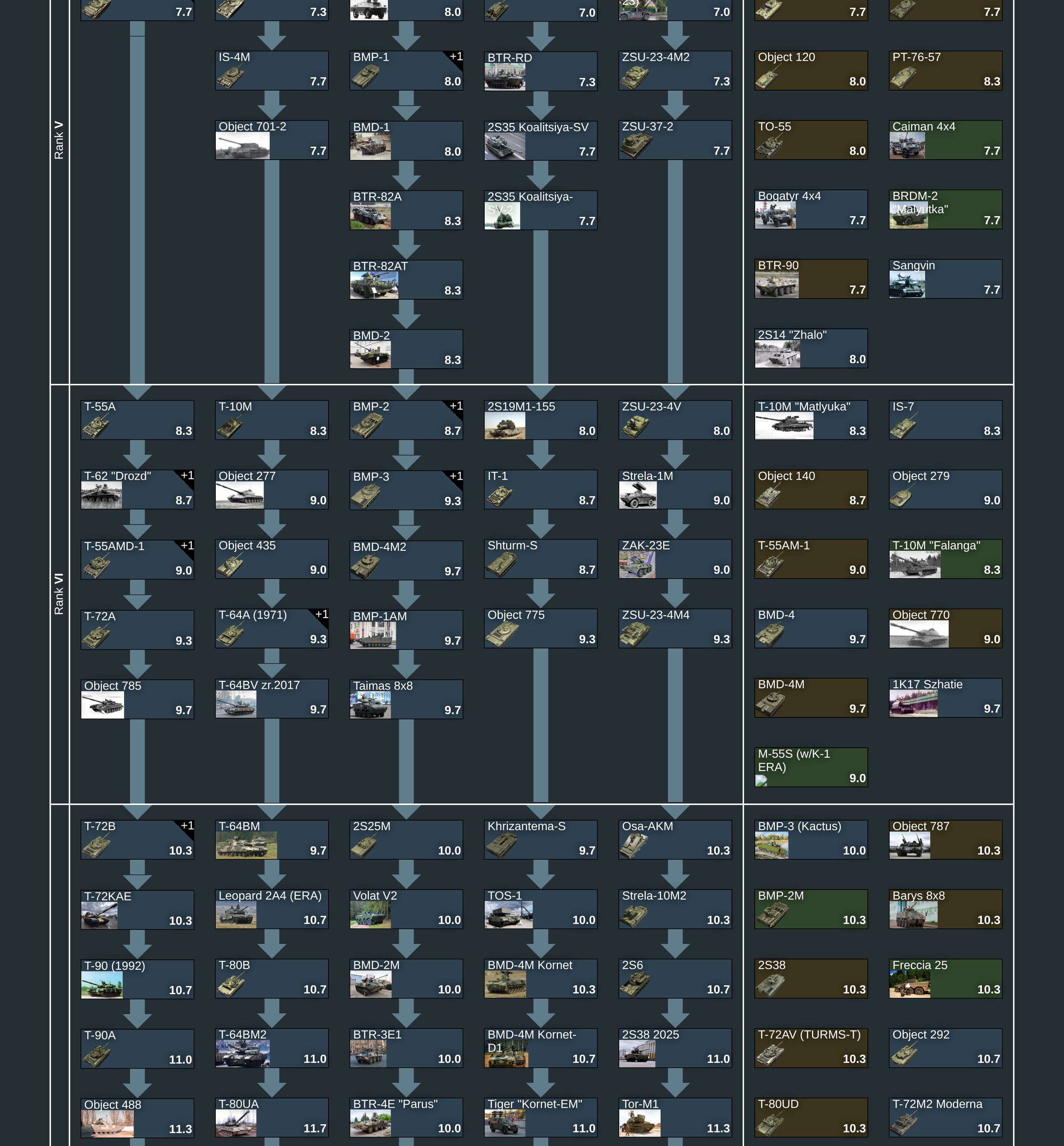1064x1146 pixels.
Task: Click the M-55S (w/K-1 ERA) card
Action: pos(810,766)
